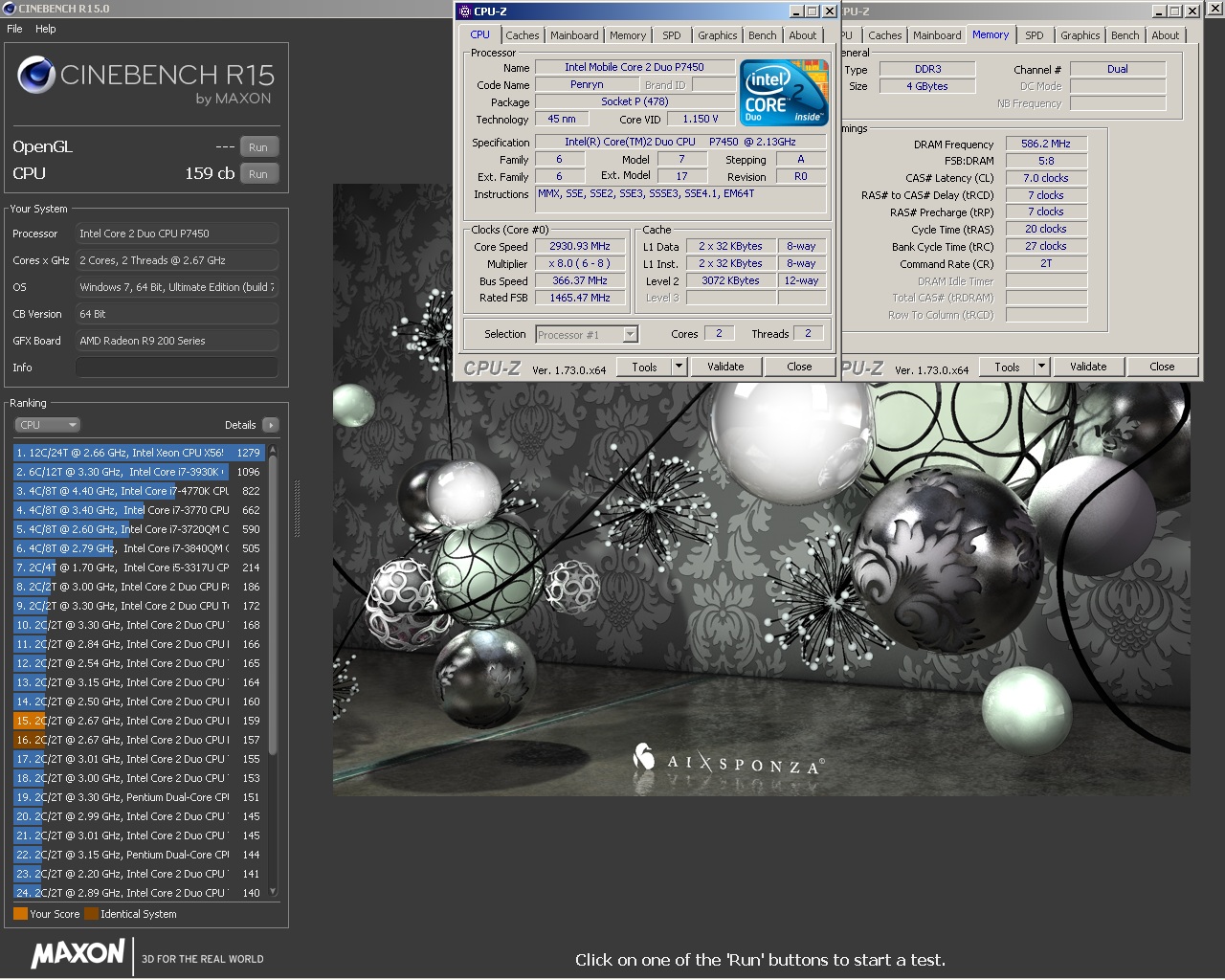Click memory Type value DDR3
The height and width of the screenshot is (980, 1225).
(927, 69)
